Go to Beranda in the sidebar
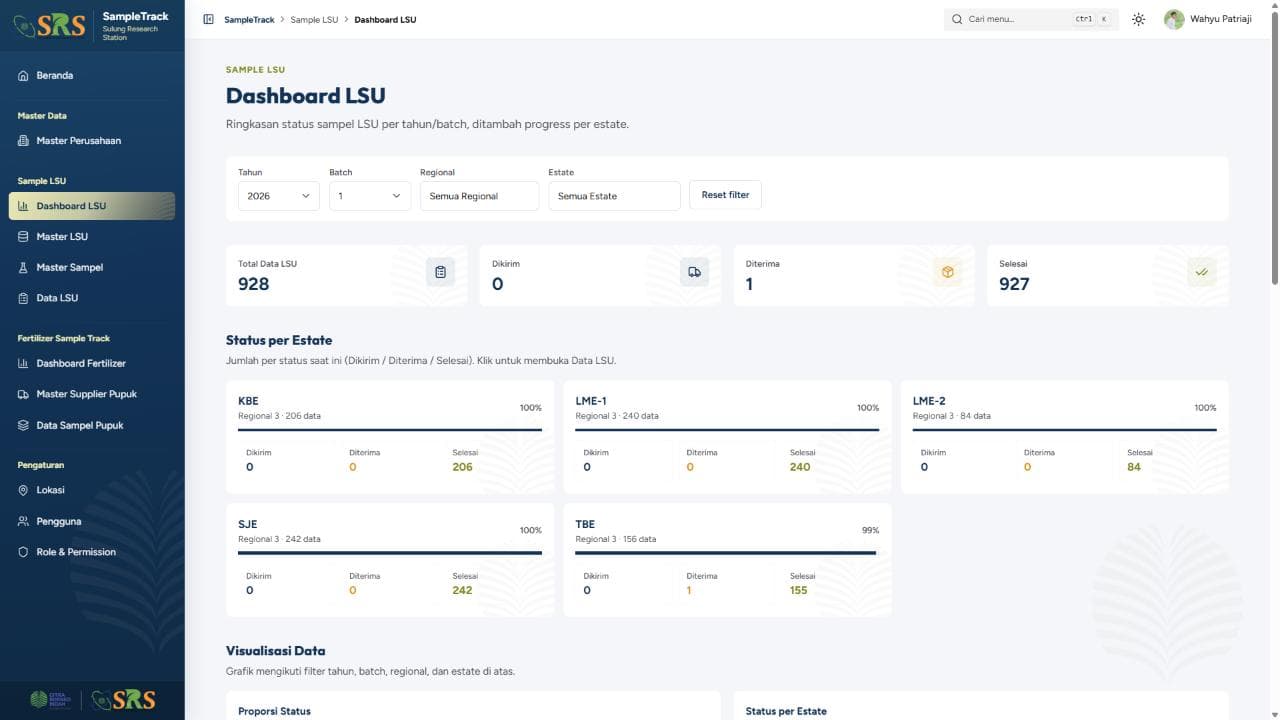Viewport: 1280px width, 720px height. coord(92,75)
